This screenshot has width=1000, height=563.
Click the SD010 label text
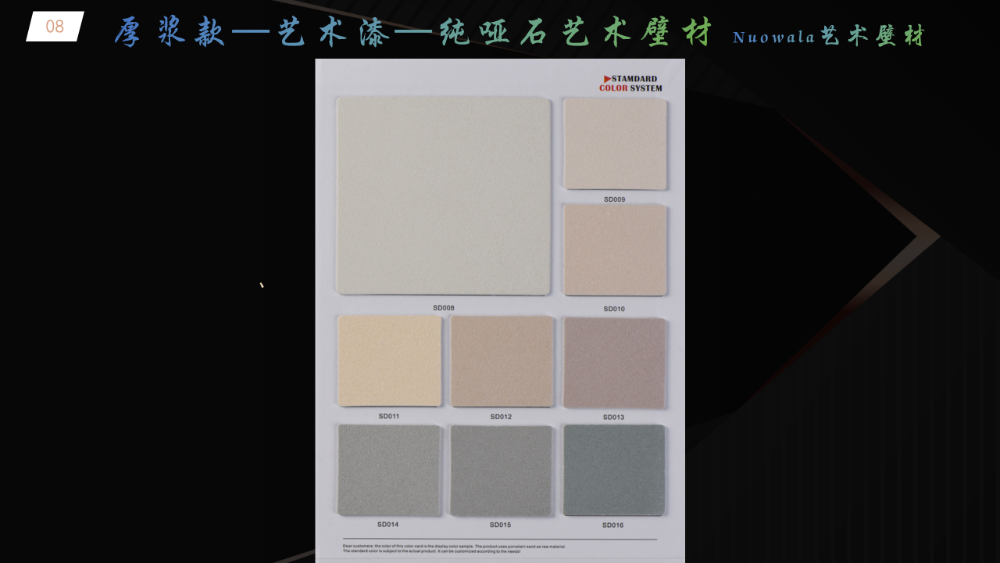(x=614, y=309)
